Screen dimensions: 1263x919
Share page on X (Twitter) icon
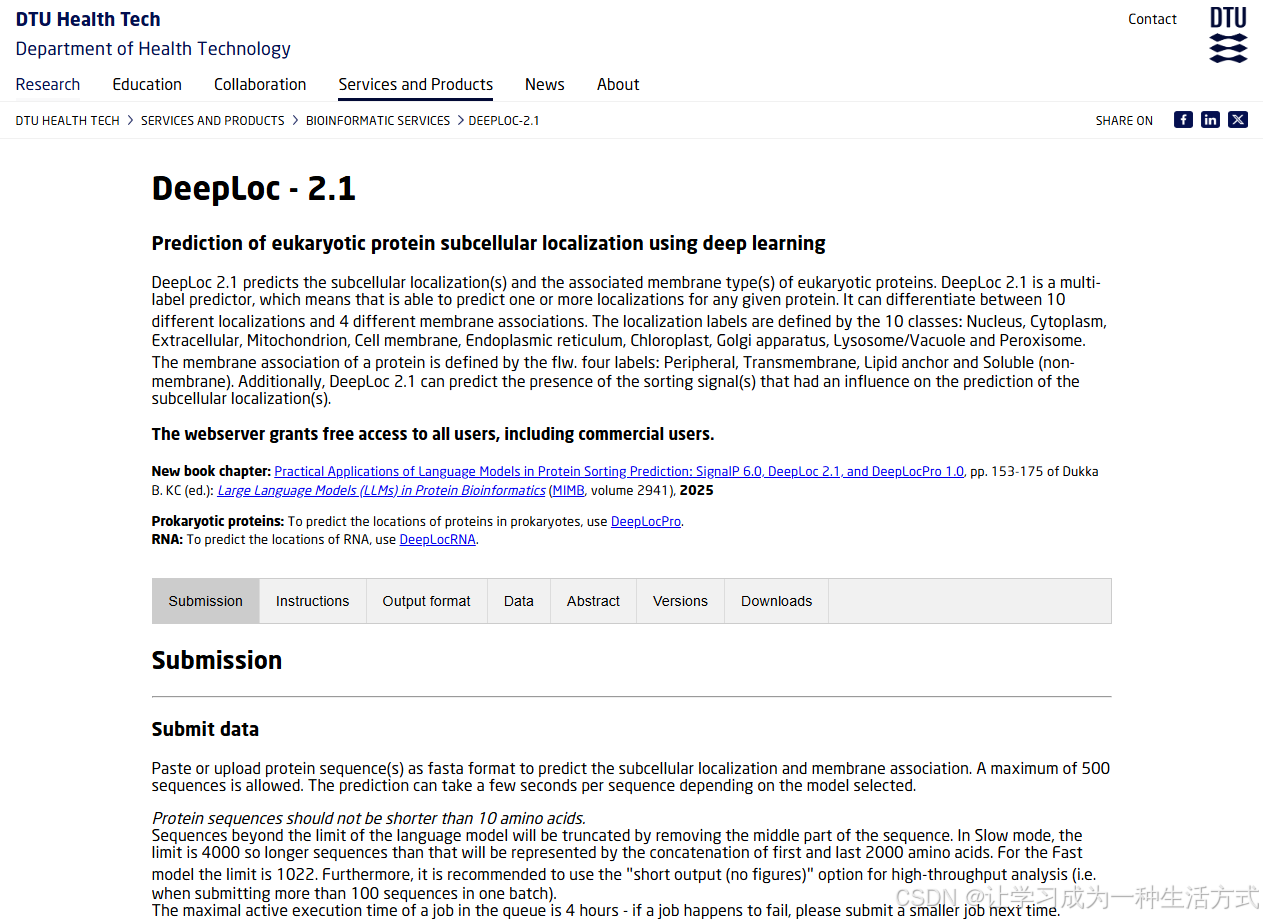point(1238,120)
